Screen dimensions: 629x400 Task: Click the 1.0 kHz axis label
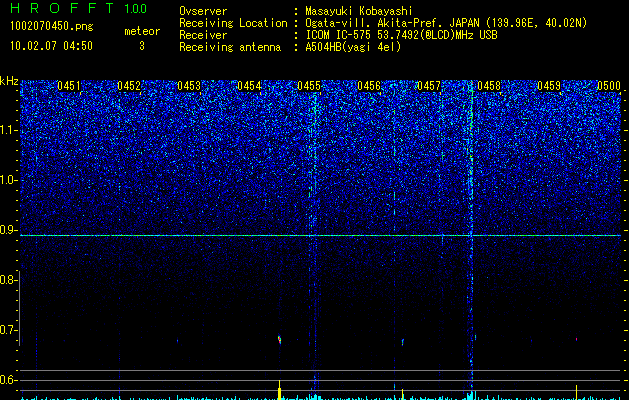(8, 180)
